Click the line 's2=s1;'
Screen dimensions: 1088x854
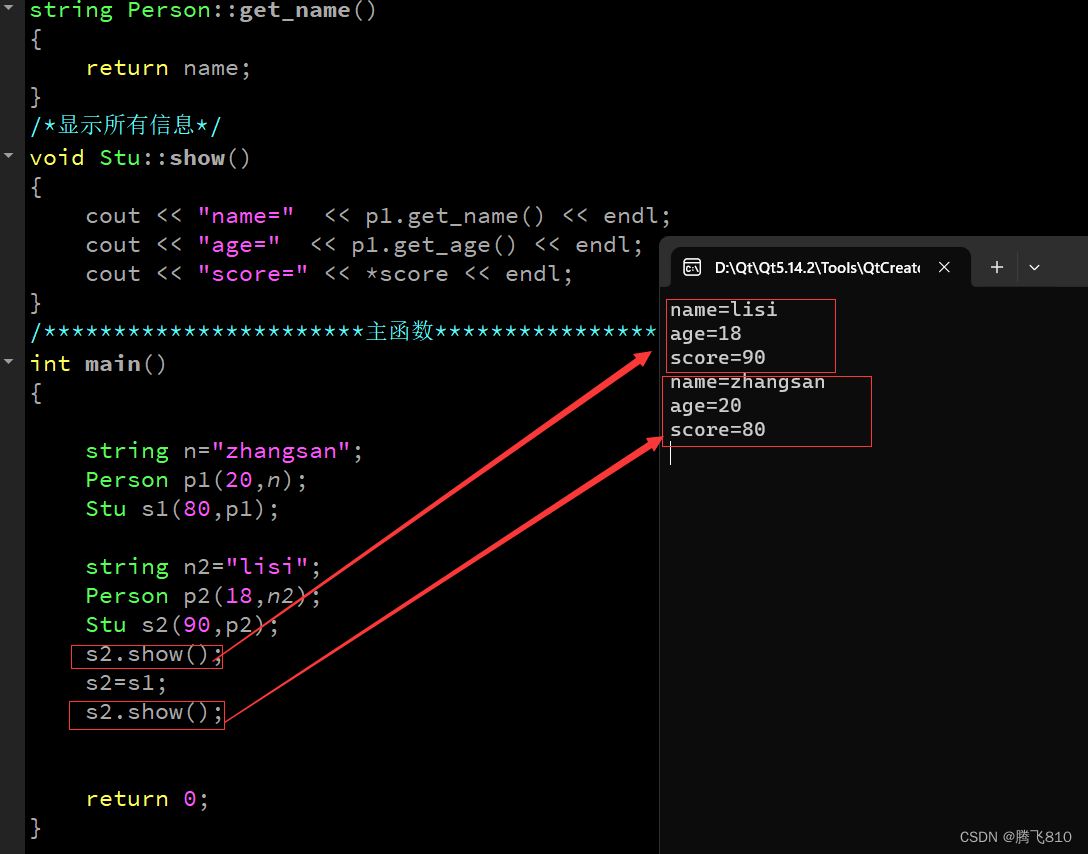click(x=126, y=683)
